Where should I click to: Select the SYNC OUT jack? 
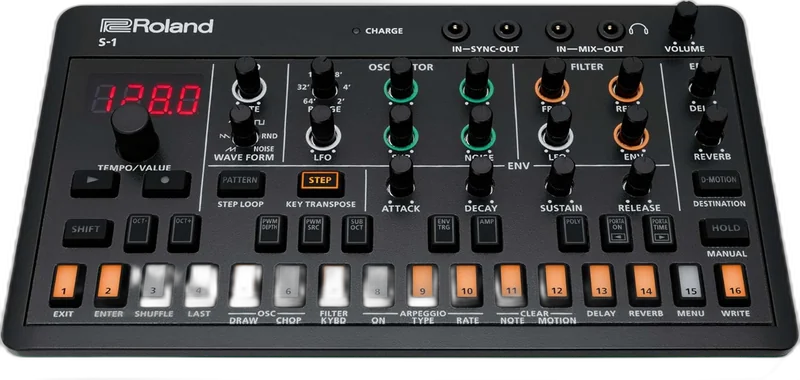tap(508, 30)
